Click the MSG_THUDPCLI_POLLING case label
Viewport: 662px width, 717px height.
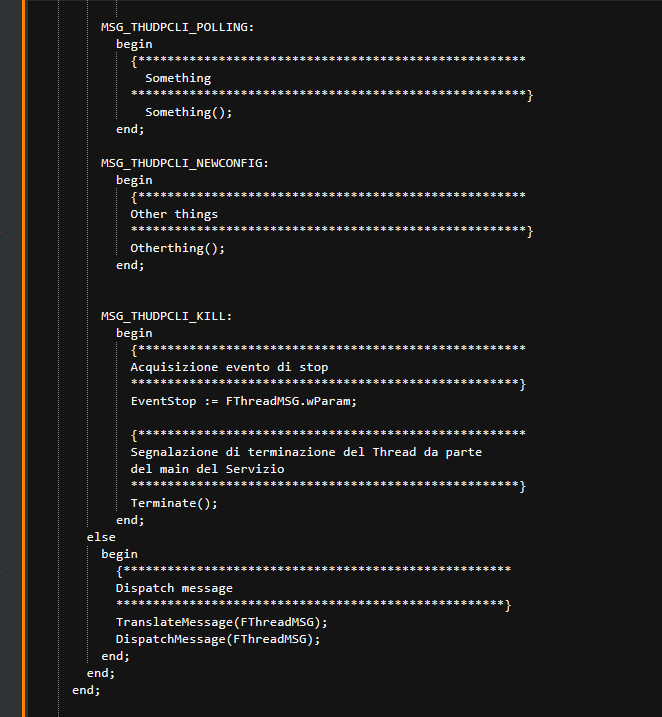click(177, 27)
